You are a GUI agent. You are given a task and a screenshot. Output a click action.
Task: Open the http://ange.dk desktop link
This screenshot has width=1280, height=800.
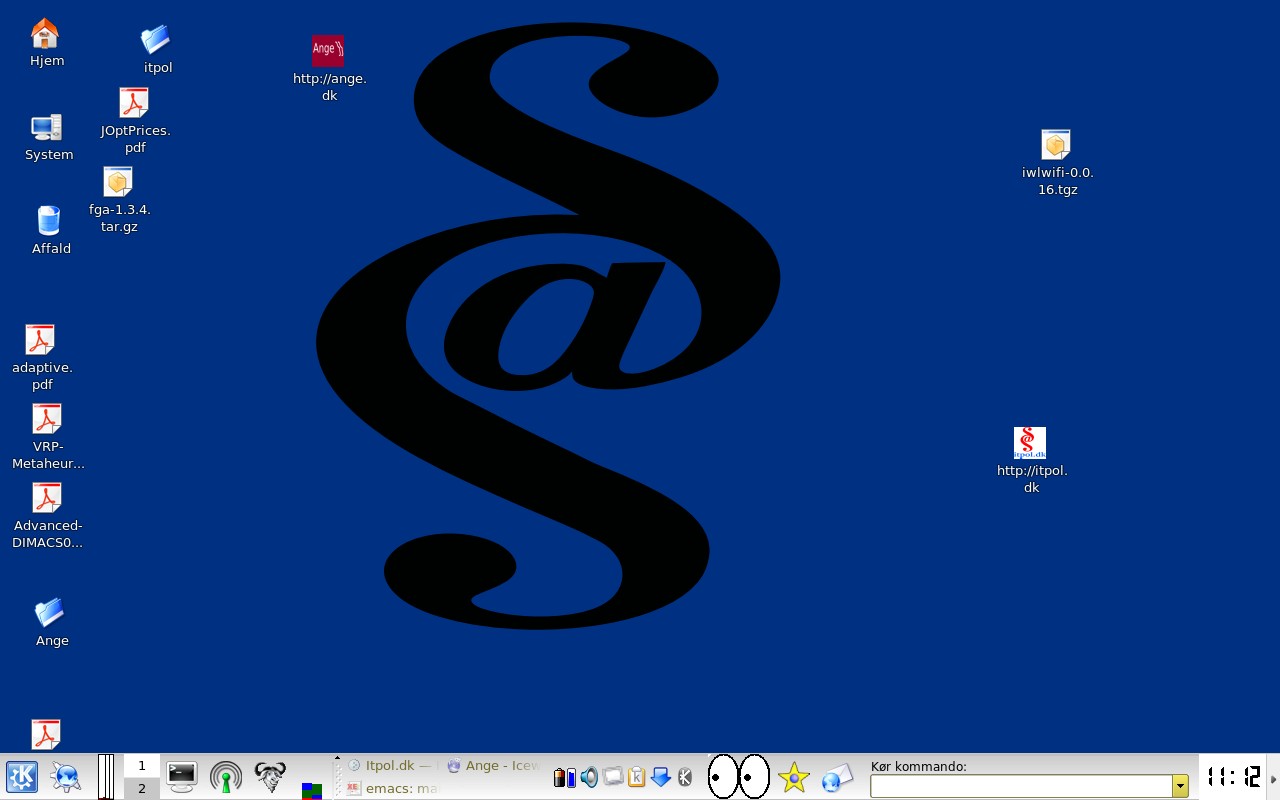pos(328,52)
